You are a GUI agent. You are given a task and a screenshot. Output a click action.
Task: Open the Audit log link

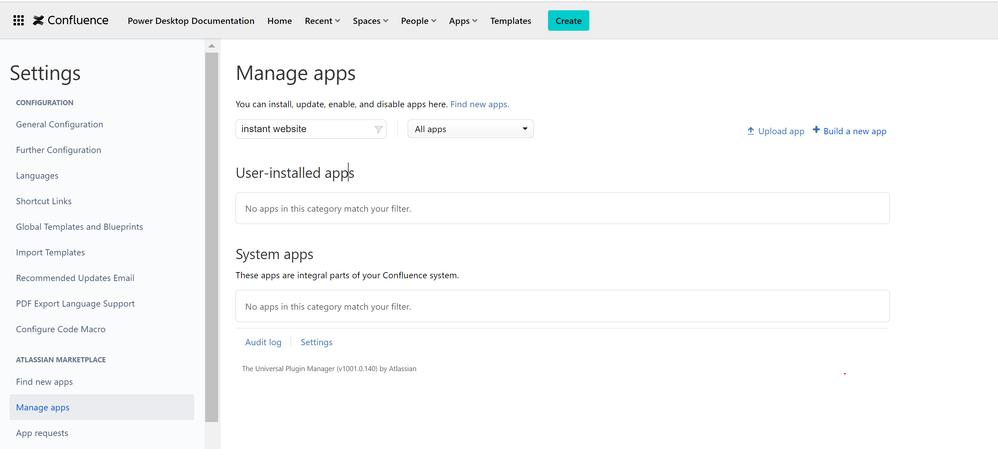tap(263, 342)
